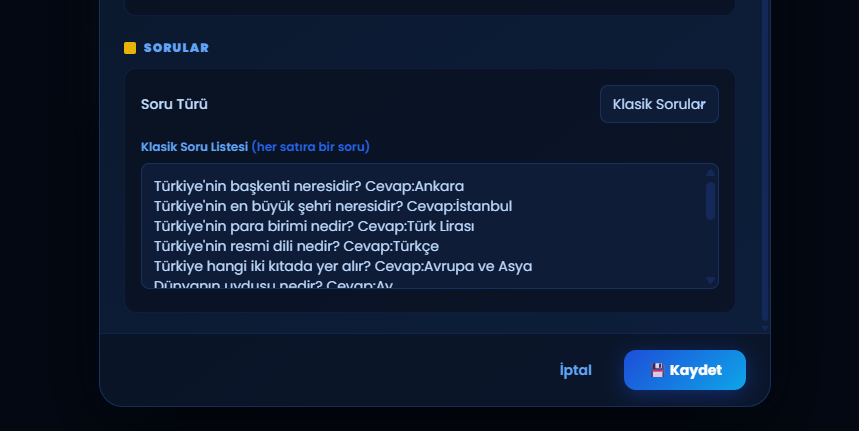
Task: Click the Klasik Soru Listesi label
Action: point(194,147)
